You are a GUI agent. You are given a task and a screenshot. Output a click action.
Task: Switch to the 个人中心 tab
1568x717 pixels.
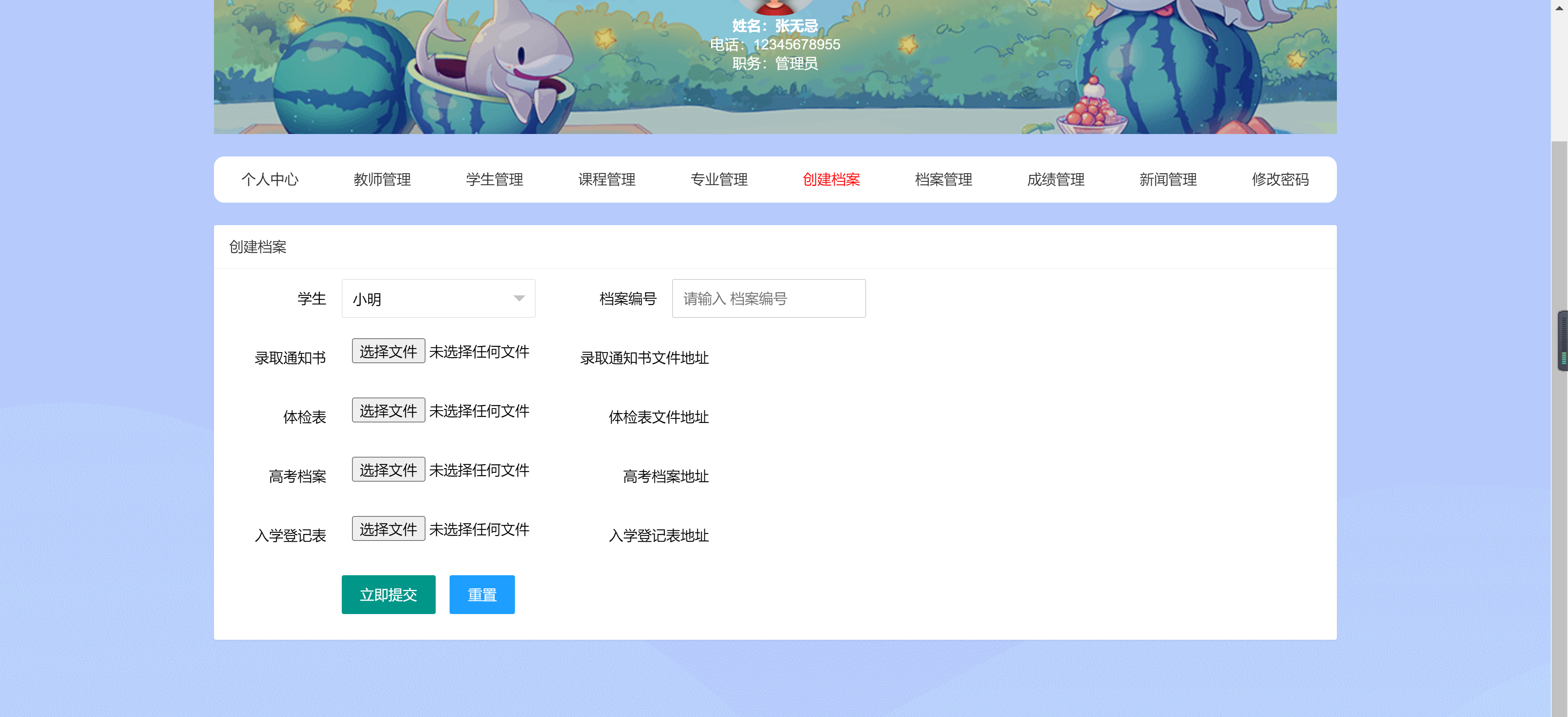[x=270, y=180]
